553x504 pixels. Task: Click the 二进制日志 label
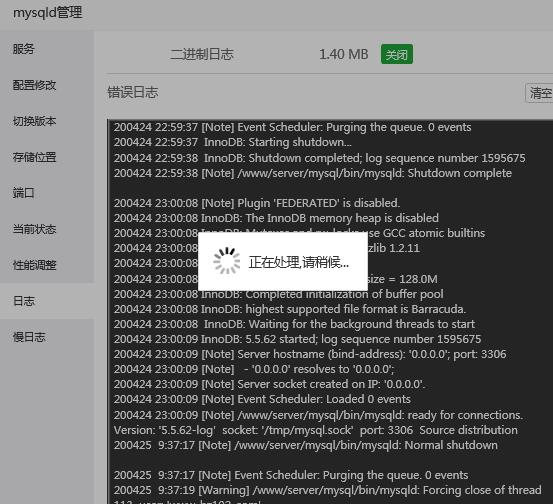pyautogui.click(x=202, y=54)
